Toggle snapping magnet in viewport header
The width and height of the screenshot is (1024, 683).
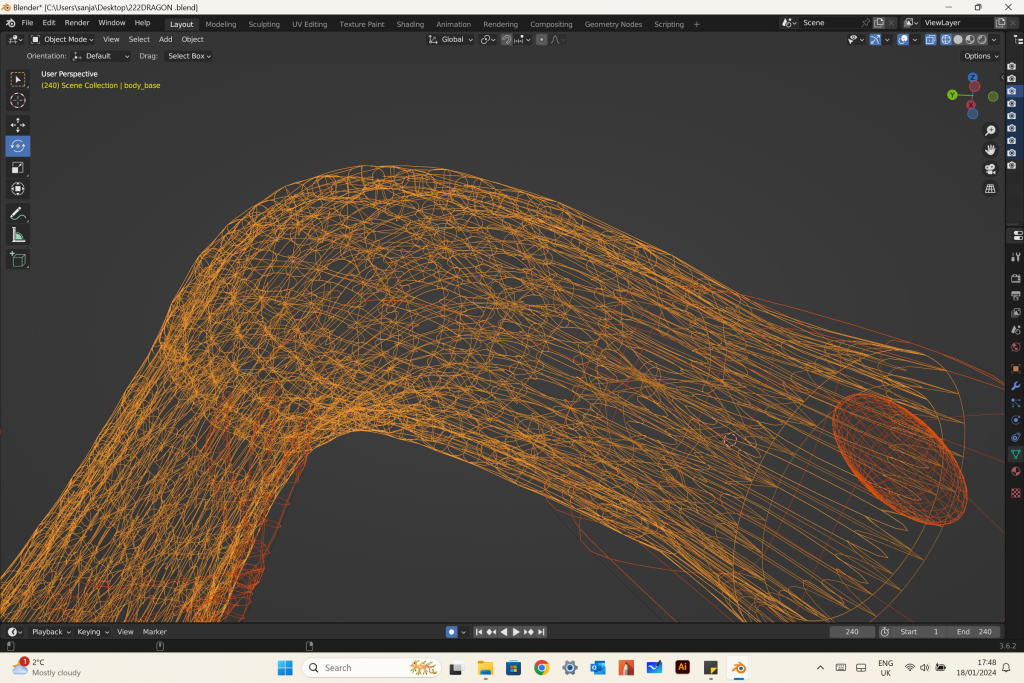click(x=506, y=40)
